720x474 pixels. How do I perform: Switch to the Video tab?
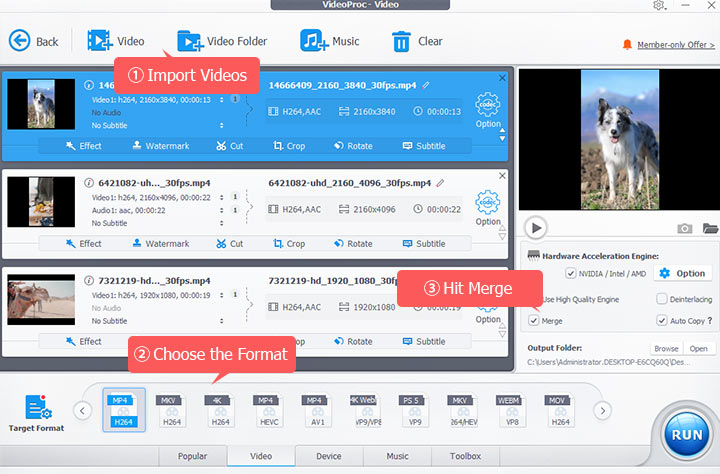point(261,456)
